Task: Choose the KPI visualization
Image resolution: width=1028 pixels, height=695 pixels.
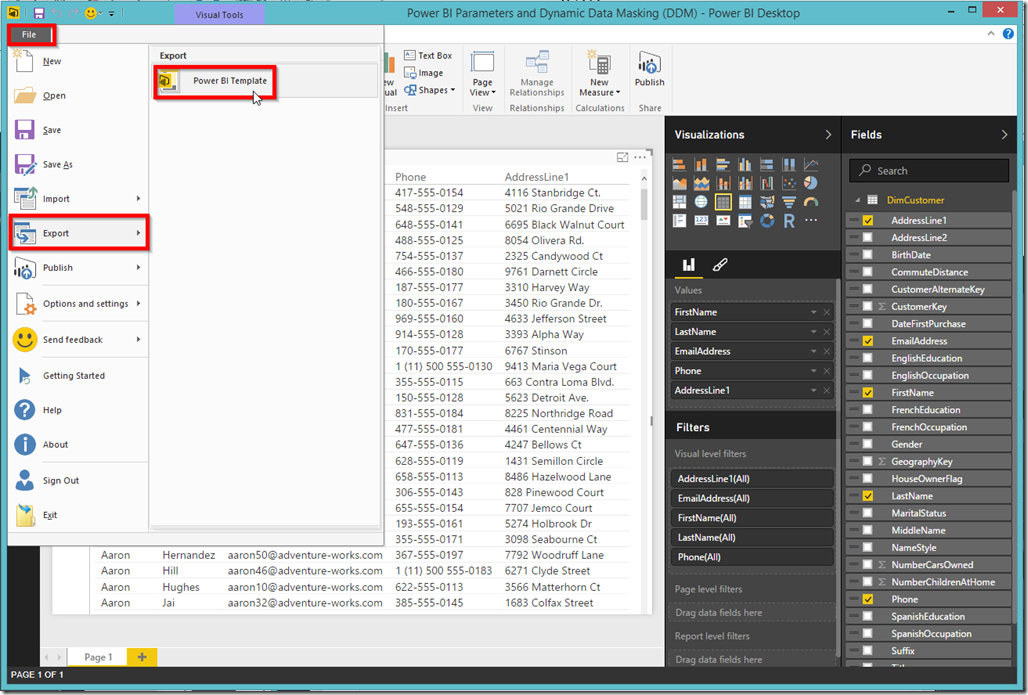Action: pos(723,220)
